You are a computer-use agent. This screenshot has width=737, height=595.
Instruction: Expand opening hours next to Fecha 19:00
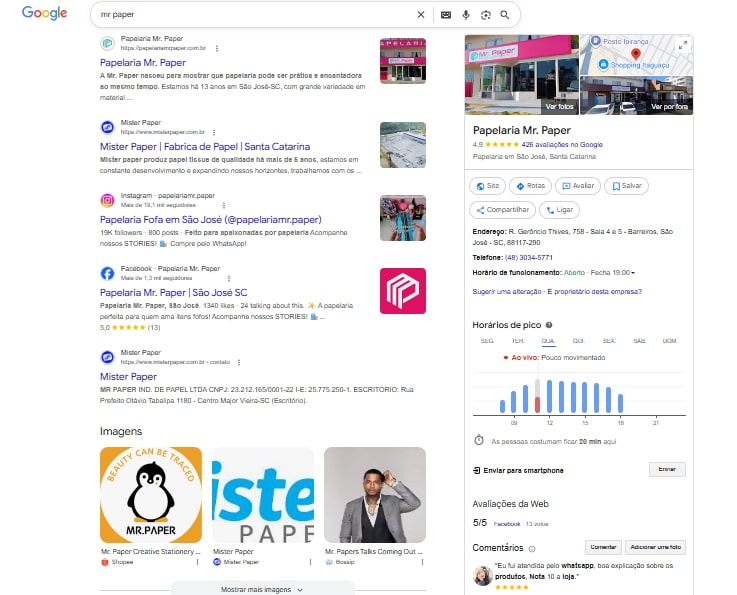pyautogui.click(x=633, y=273)
